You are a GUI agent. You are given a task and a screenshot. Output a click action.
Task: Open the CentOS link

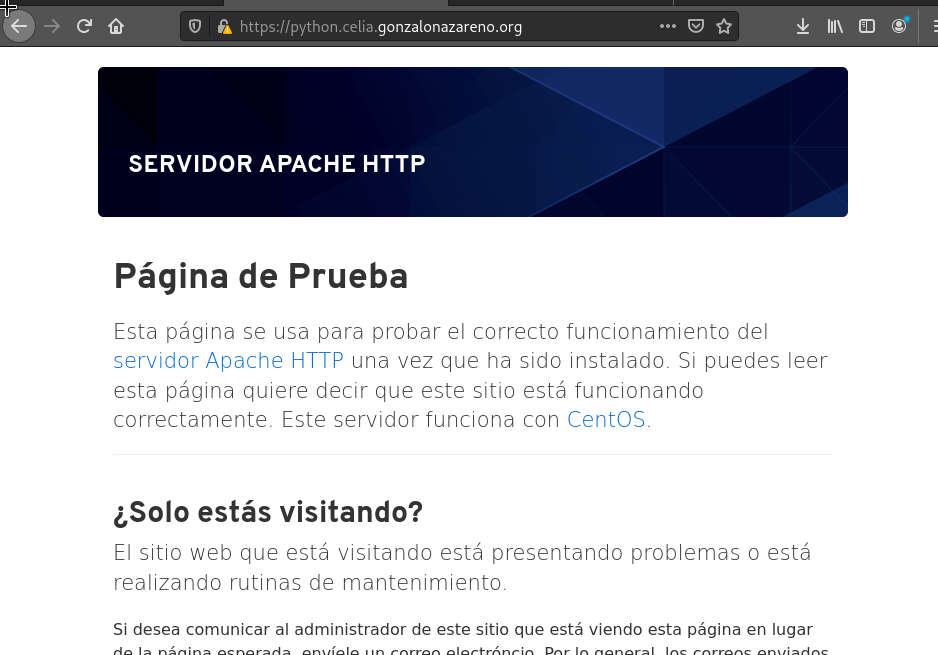[x=604, y=419]
